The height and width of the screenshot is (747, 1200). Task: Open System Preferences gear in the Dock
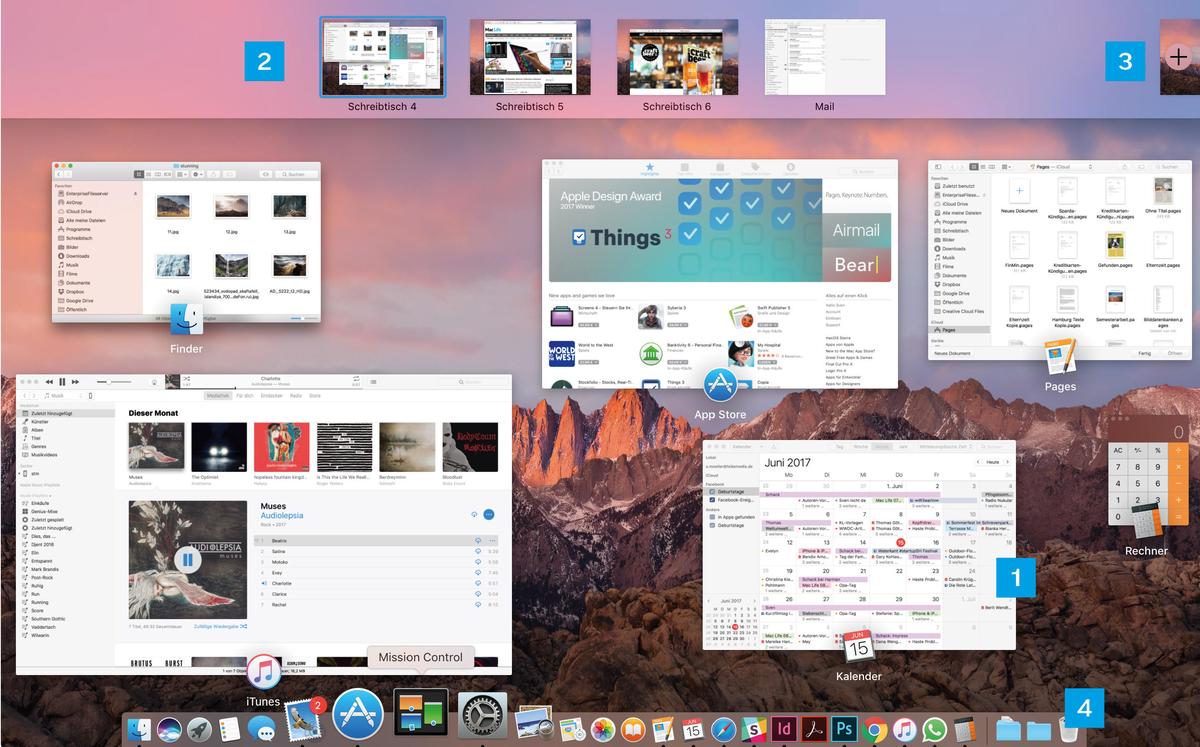(483, 715)
